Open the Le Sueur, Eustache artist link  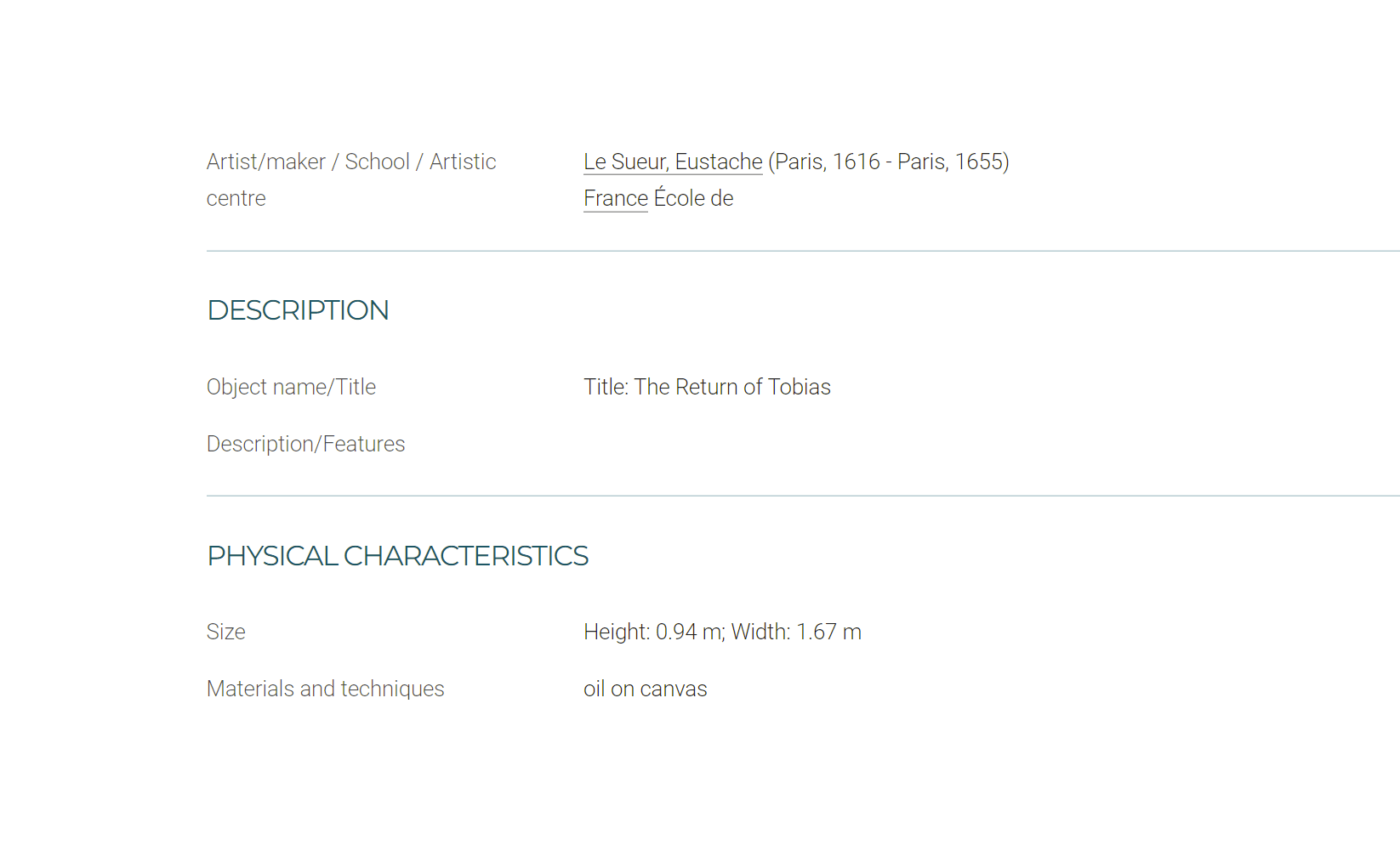(673, 162)
